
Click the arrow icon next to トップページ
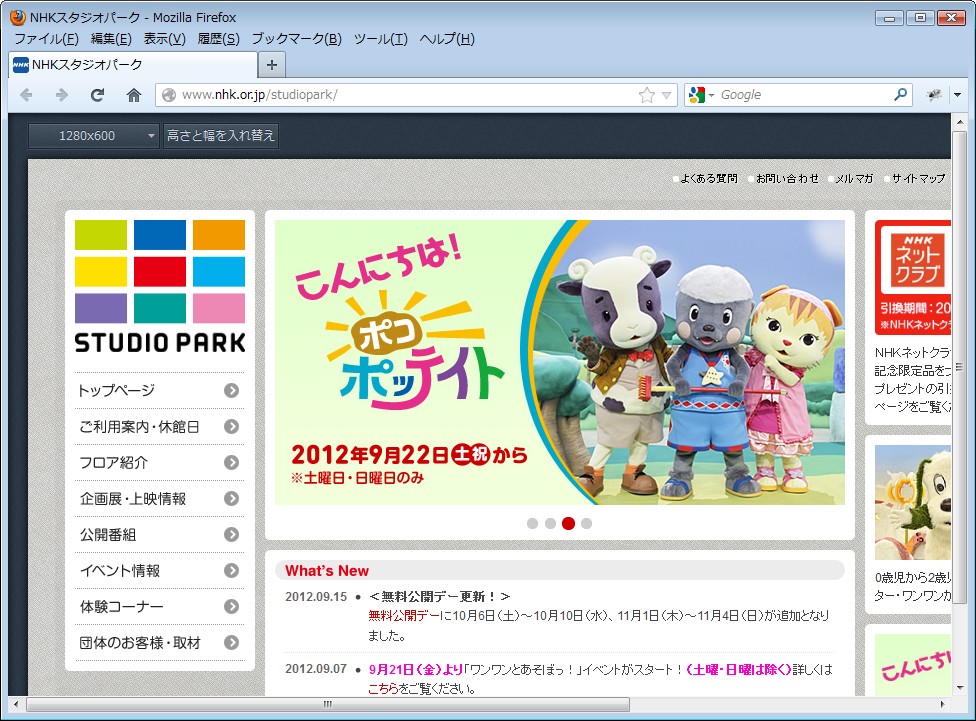(x=232, y=390)
